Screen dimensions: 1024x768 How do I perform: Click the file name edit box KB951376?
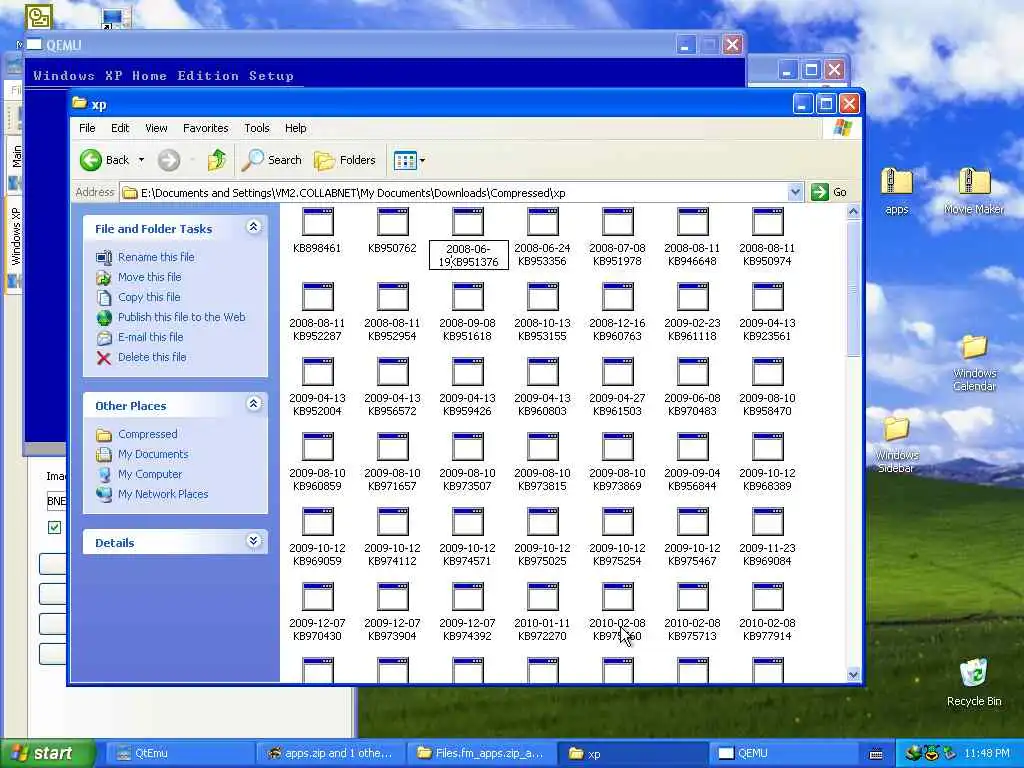pos(468,255)
